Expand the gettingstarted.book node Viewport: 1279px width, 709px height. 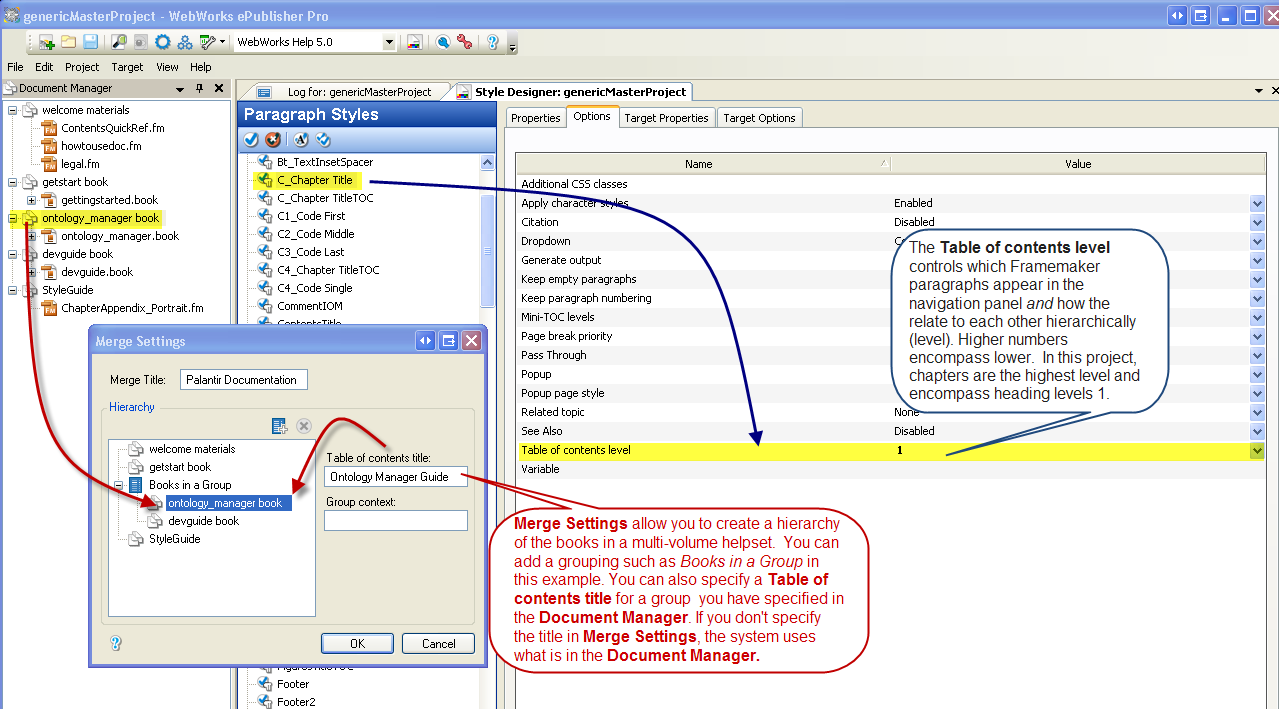click(x=32, y=200)
